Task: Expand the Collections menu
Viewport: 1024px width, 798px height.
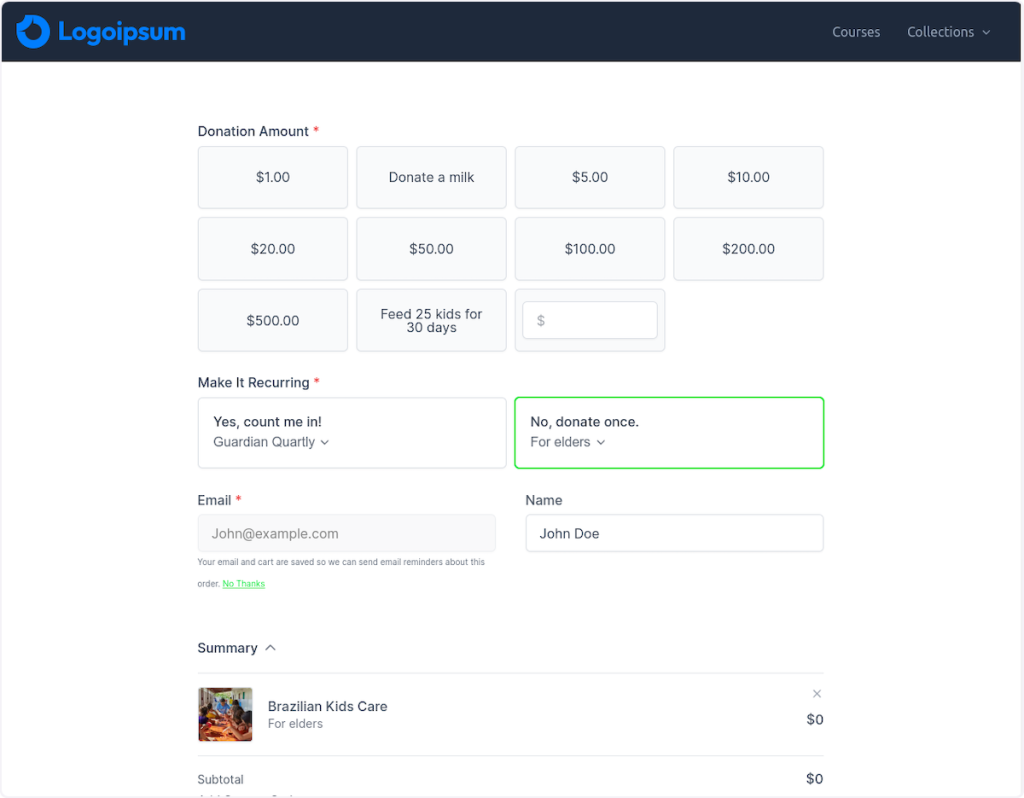Action: (x=948, y=32)
